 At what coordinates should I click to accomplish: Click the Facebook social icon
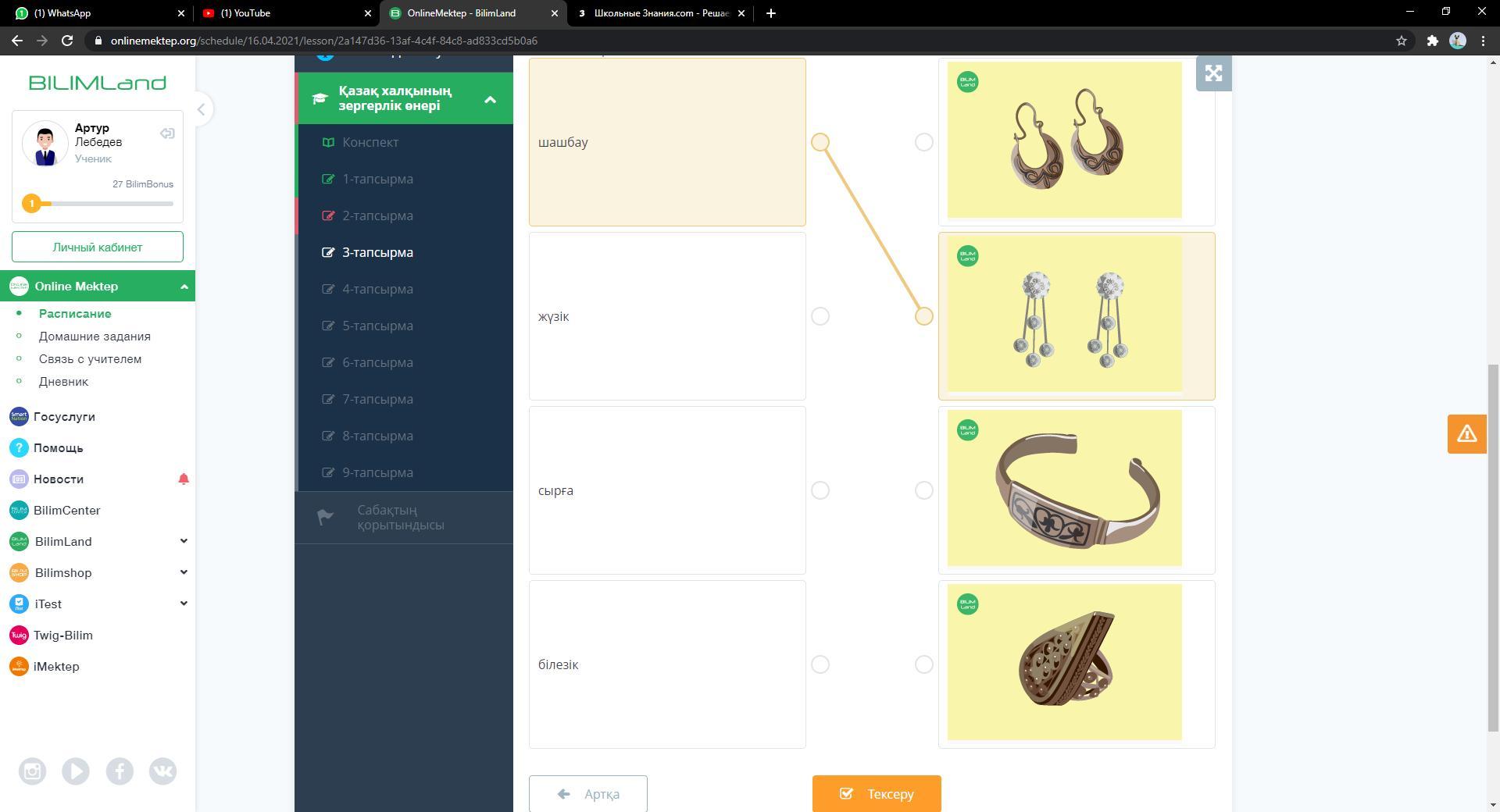[x=120, y=771]
